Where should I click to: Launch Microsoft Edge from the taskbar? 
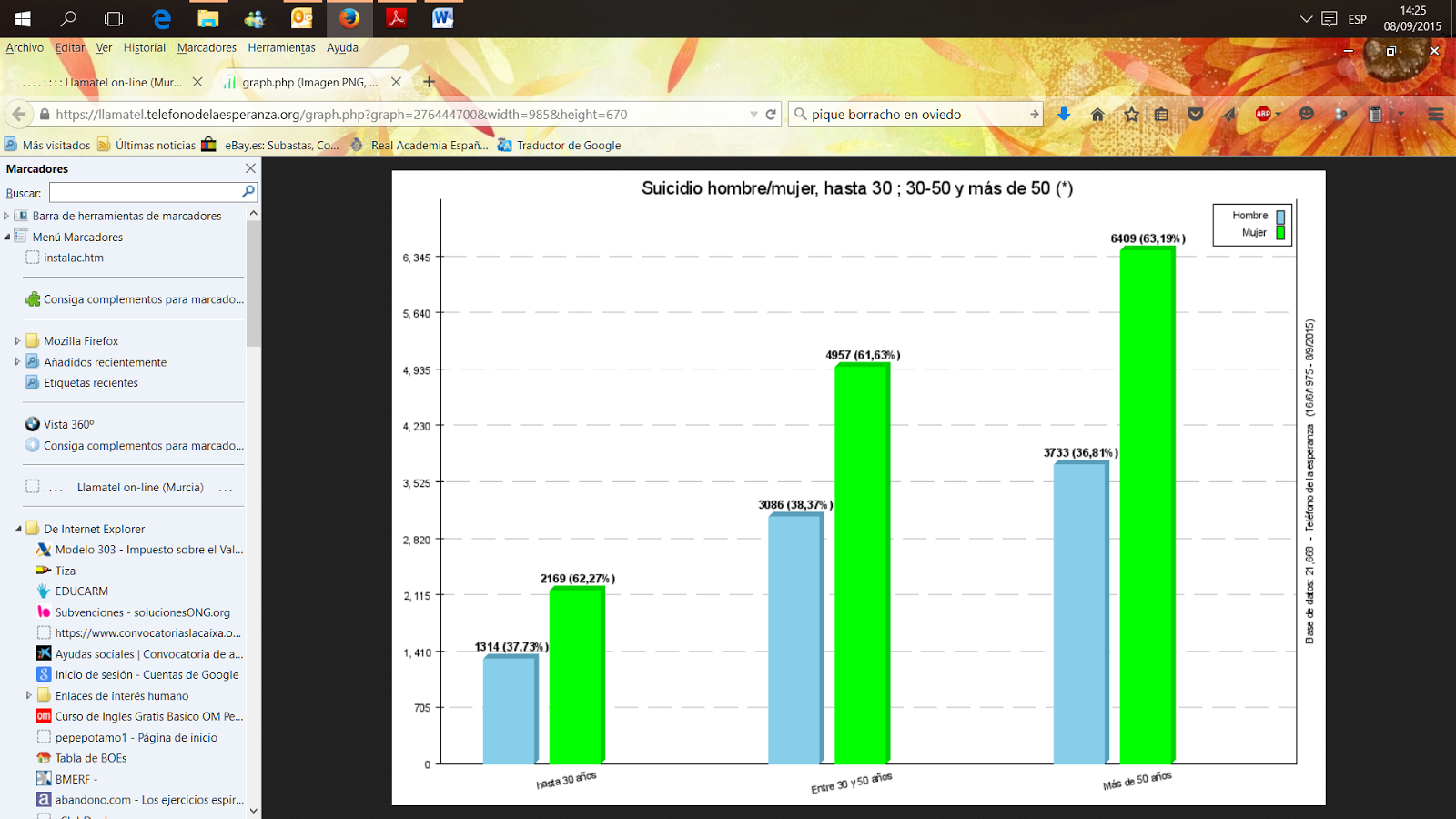point(162,18)
